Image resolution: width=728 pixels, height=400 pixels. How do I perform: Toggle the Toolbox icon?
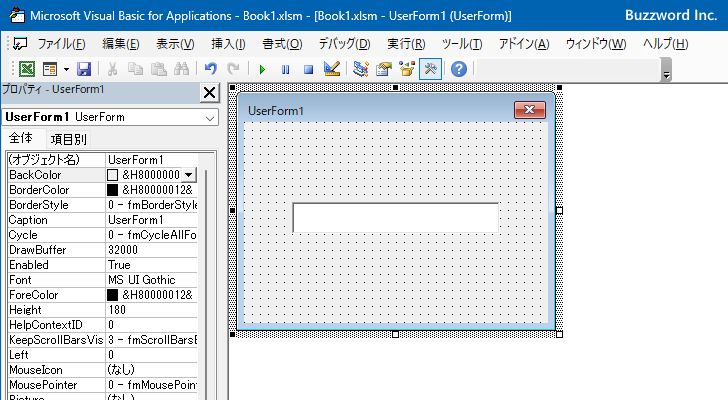[x=430, y=70]
